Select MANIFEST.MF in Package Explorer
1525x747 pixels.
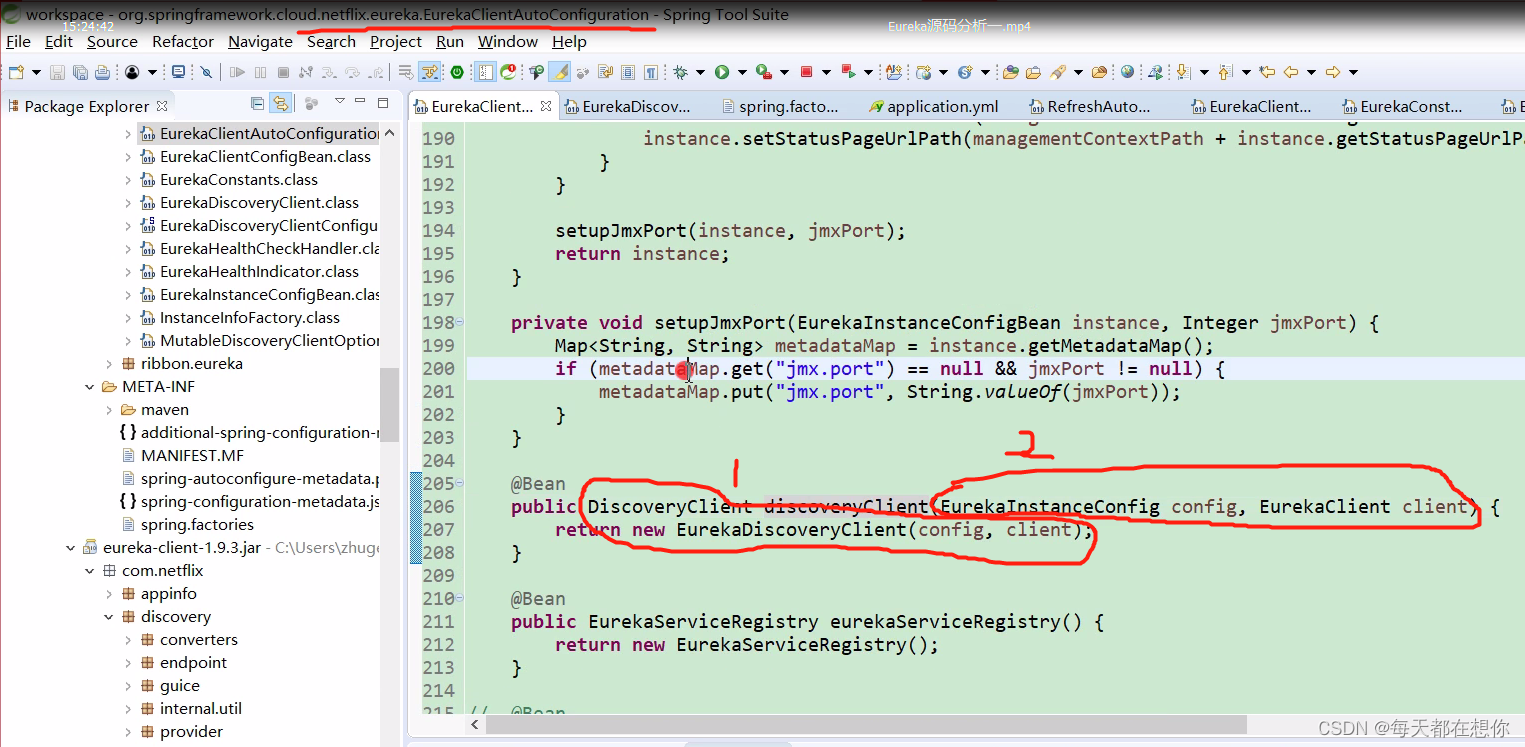[183, 456]
